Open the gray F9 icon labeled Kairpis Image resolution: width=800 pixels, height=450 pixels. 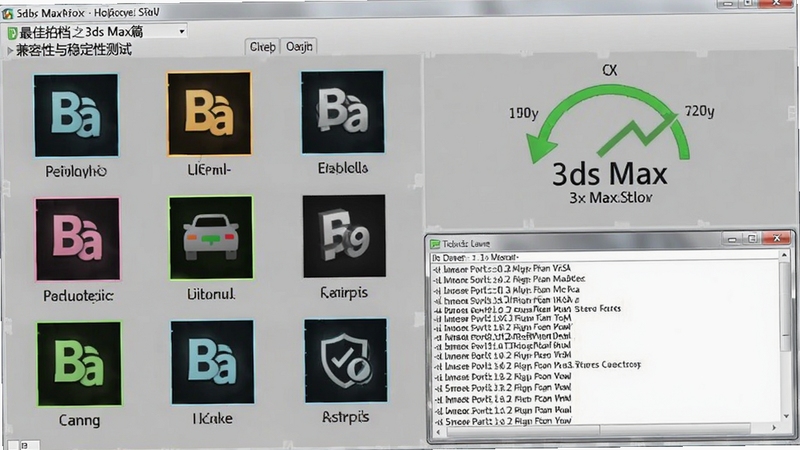(x=344, y=236)
